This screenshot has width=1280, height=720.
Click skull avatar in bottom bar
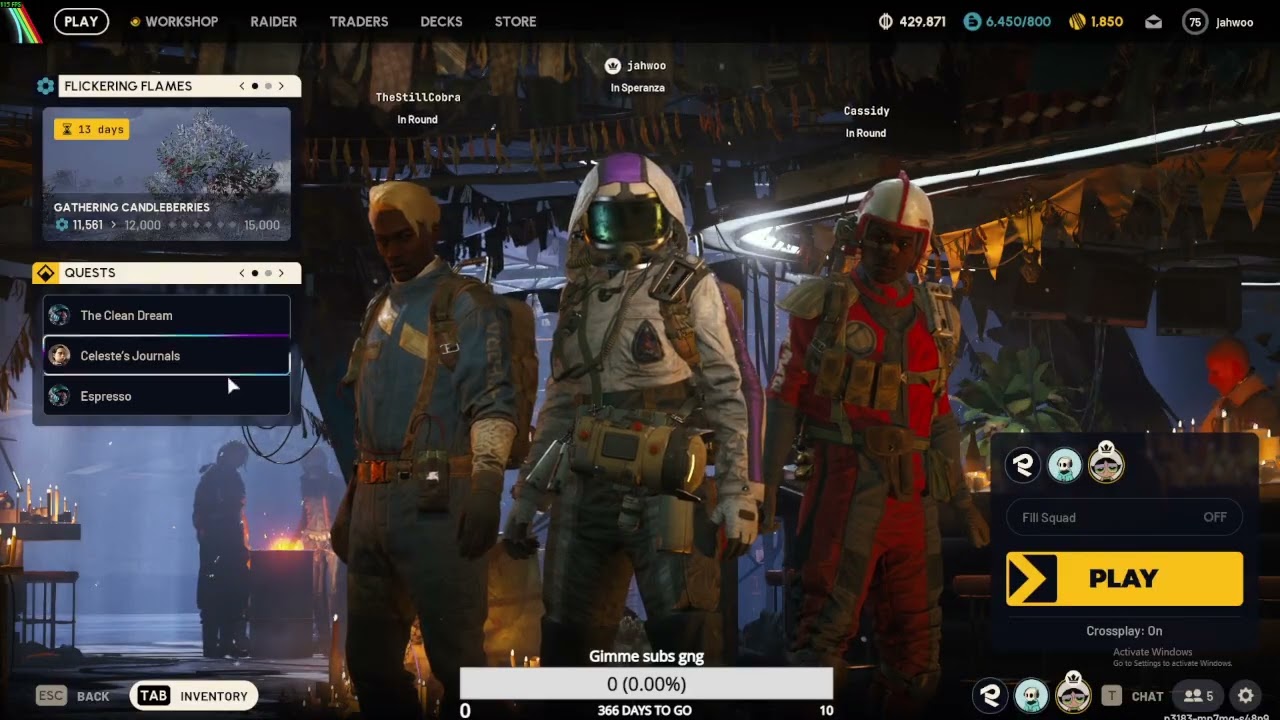1031,695
